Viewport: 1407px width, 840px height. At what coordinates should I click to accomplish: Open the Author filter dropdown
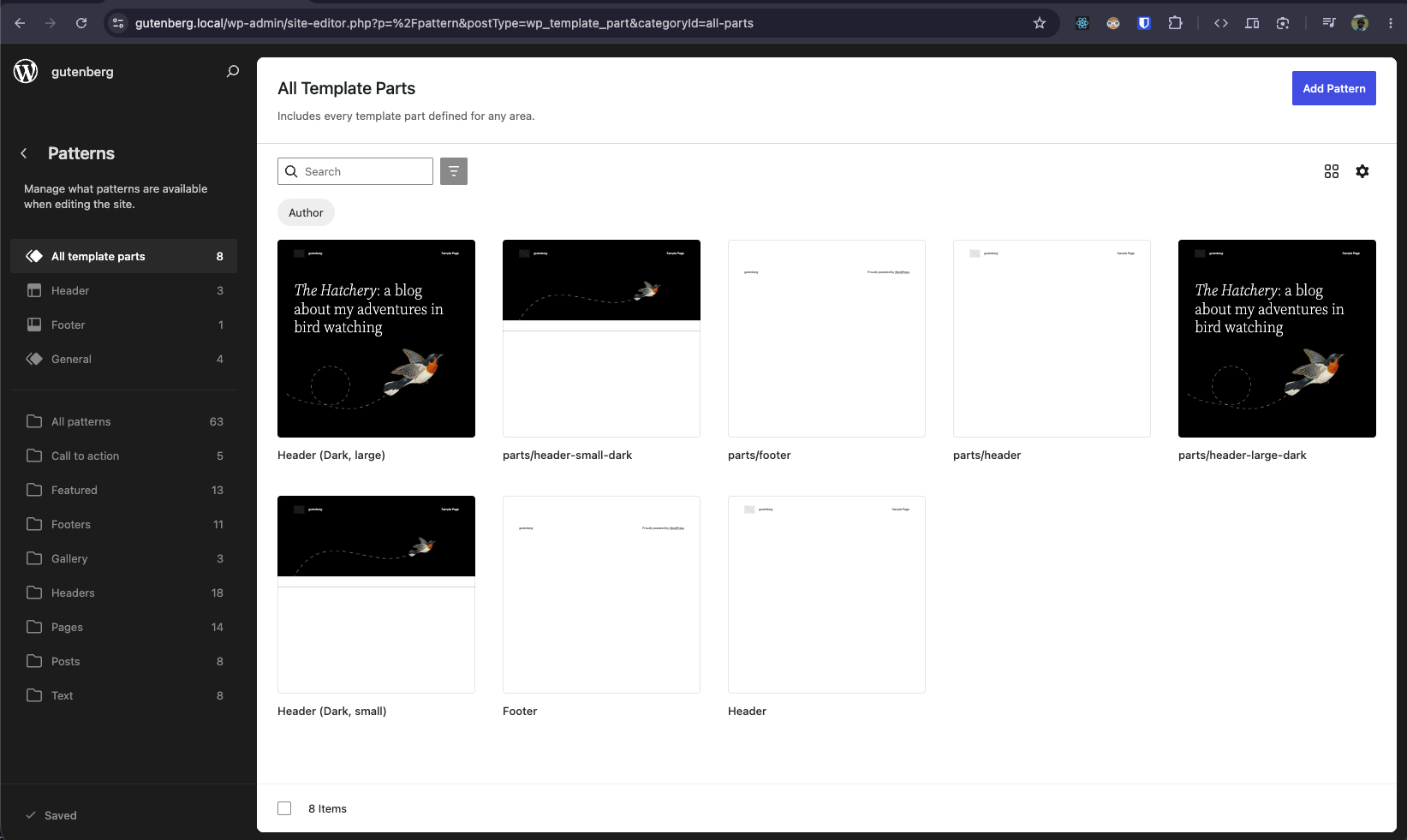pos(306,212)
